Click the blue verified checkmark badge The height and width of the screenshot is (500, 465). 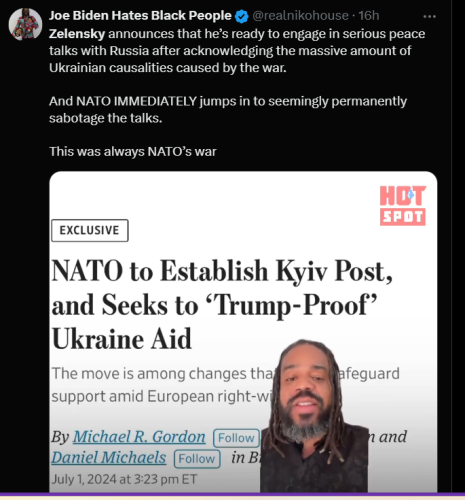pos(242,16)
